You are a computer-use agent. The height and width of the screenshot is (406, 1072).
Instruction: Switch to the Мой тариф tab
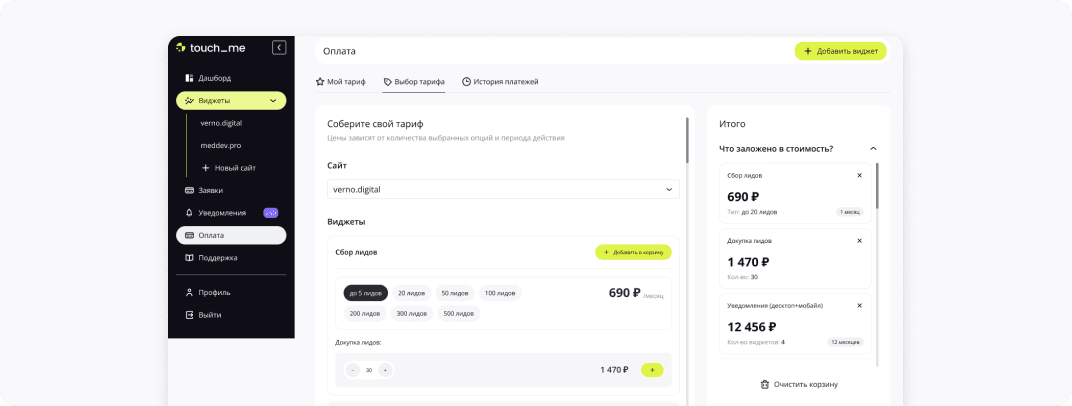tap(340, 82)
